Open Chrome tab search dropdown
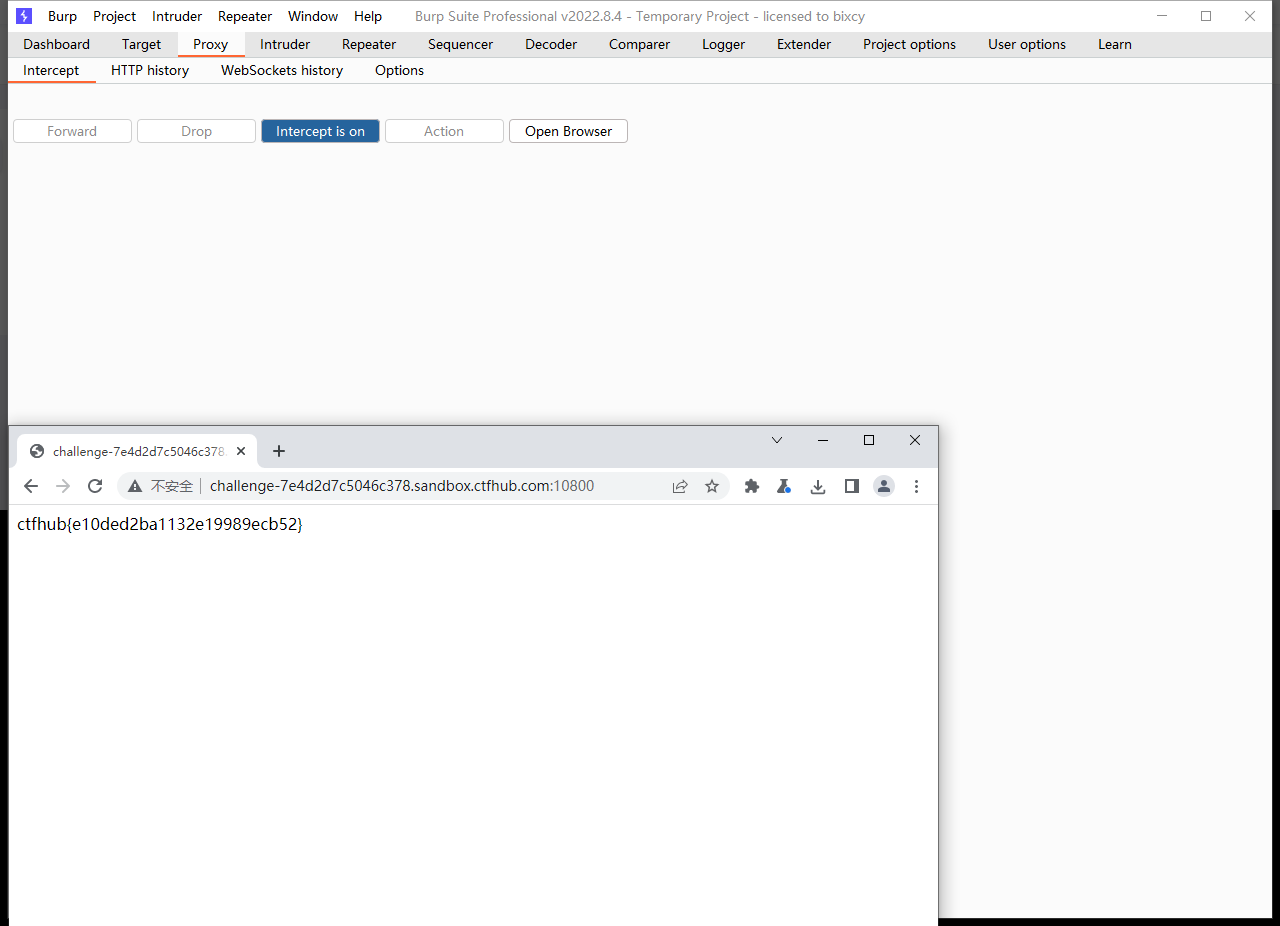This screenshot has height=926, width=1280. [777, 440]
